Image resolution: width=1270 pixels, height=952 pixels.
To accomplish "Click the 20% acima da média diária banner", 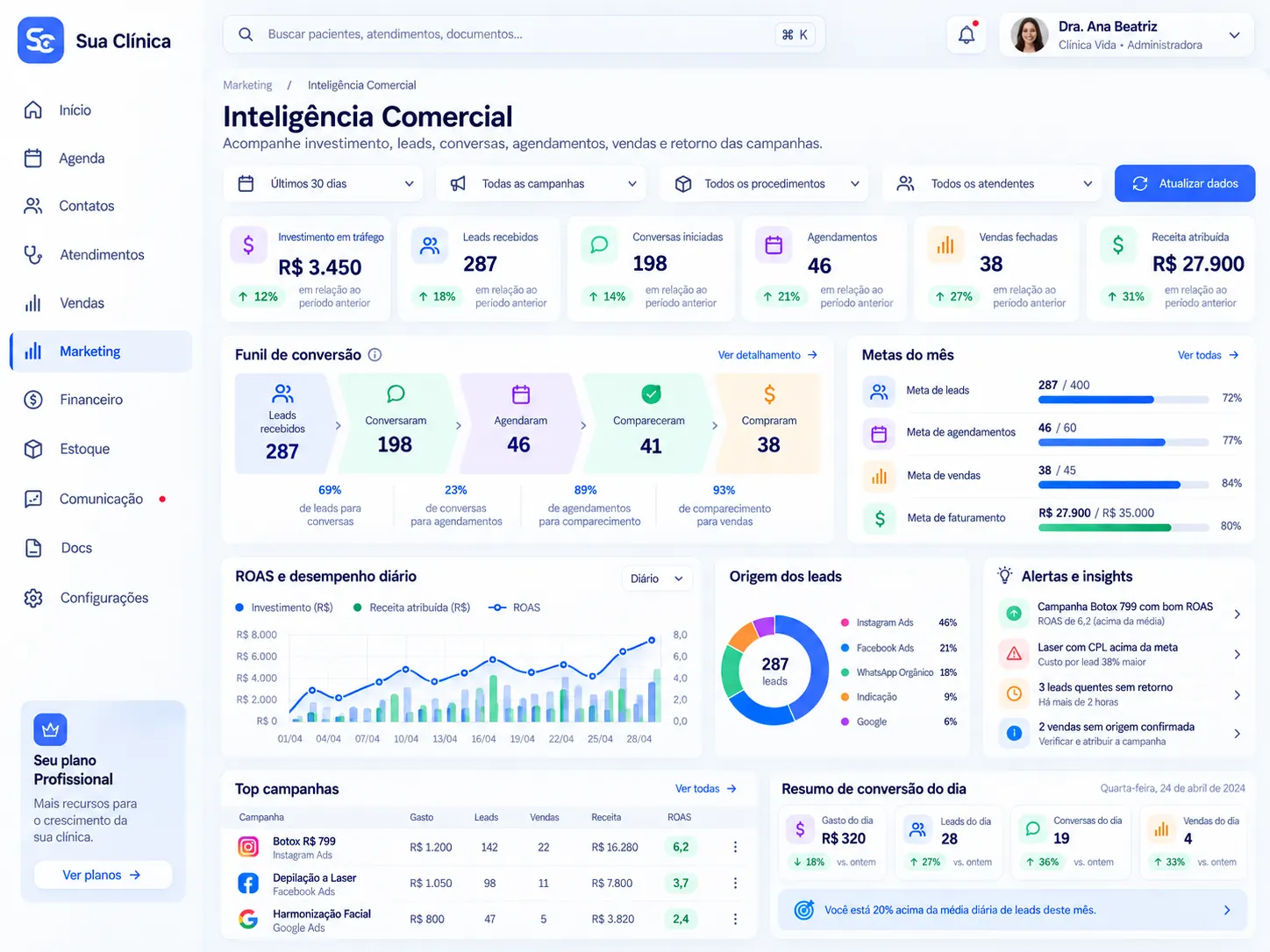I will click(1012, 910).
